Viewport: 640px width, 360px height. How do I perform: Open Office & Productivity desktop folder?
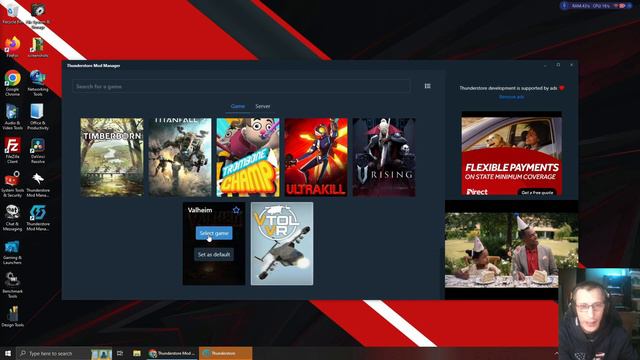point(38,117)
